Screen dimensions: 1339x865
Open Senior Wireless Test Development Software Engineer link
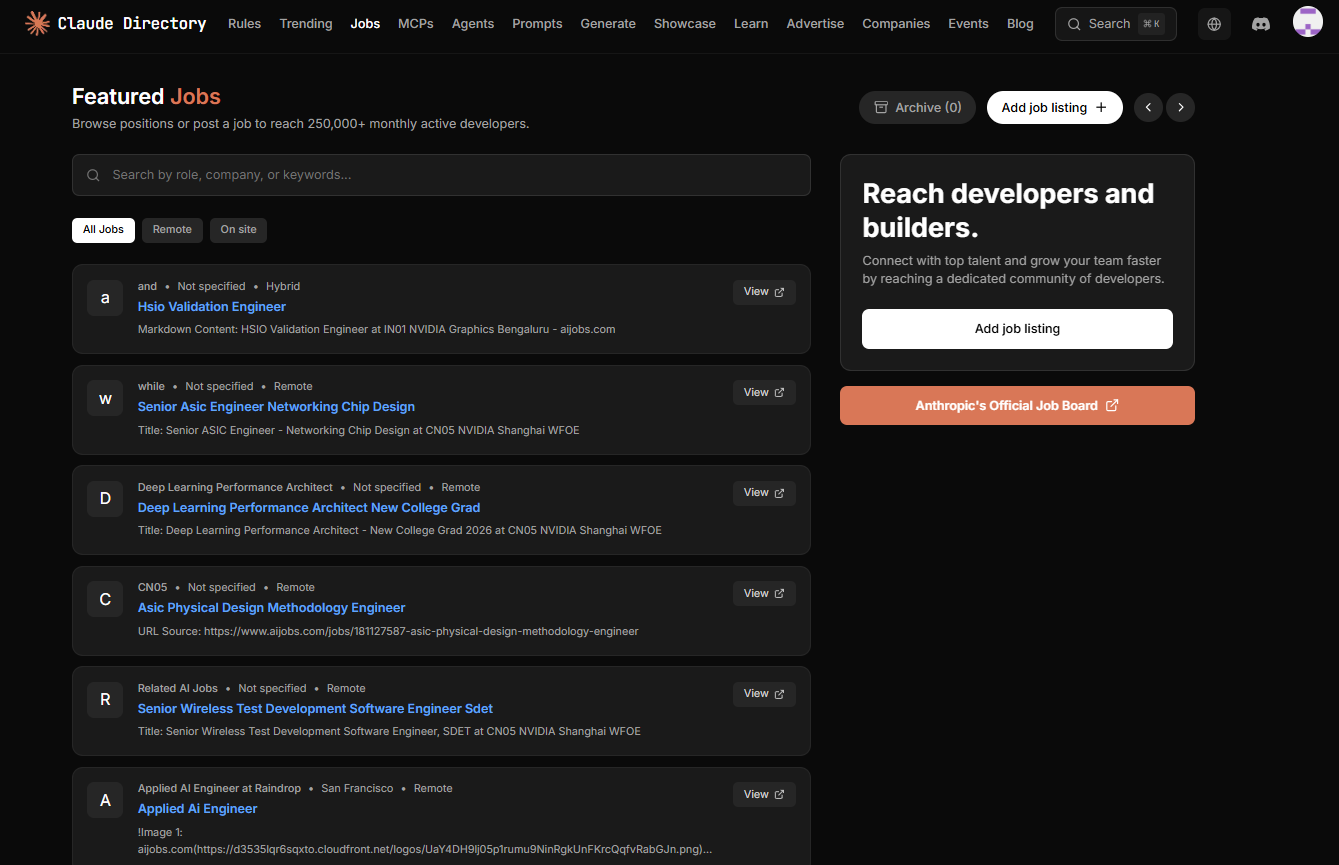coord(315,709)
